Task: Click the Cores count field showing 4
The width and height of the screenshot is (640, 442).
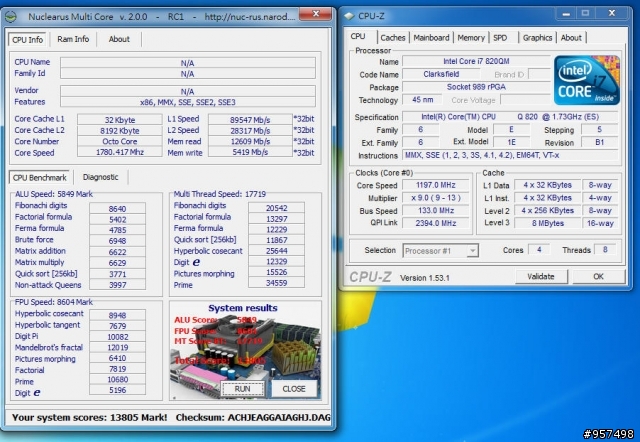Action: click(539, 249)
